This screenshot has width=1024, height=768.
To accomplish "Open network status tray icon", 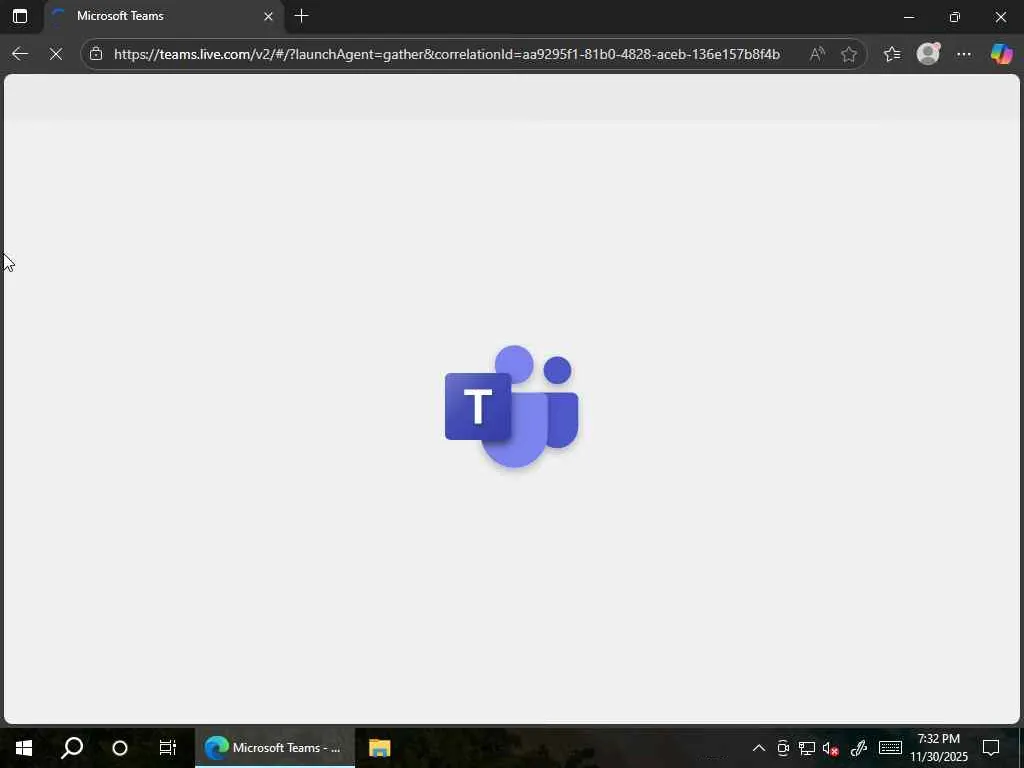I will [807, 748].
